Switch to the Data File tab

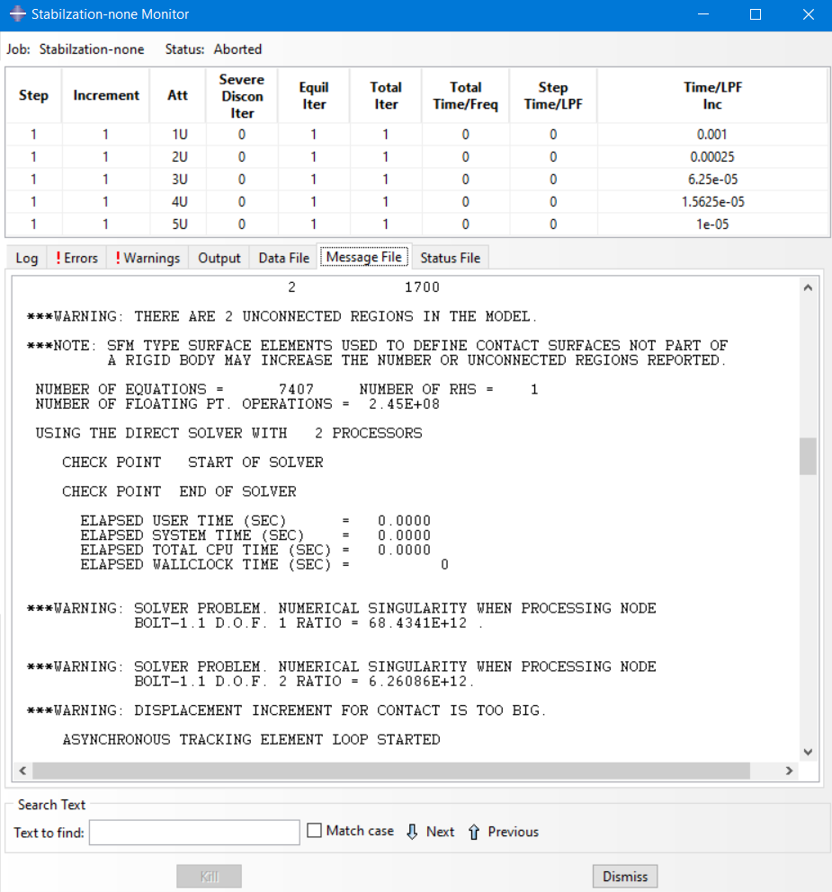point(284,258)
